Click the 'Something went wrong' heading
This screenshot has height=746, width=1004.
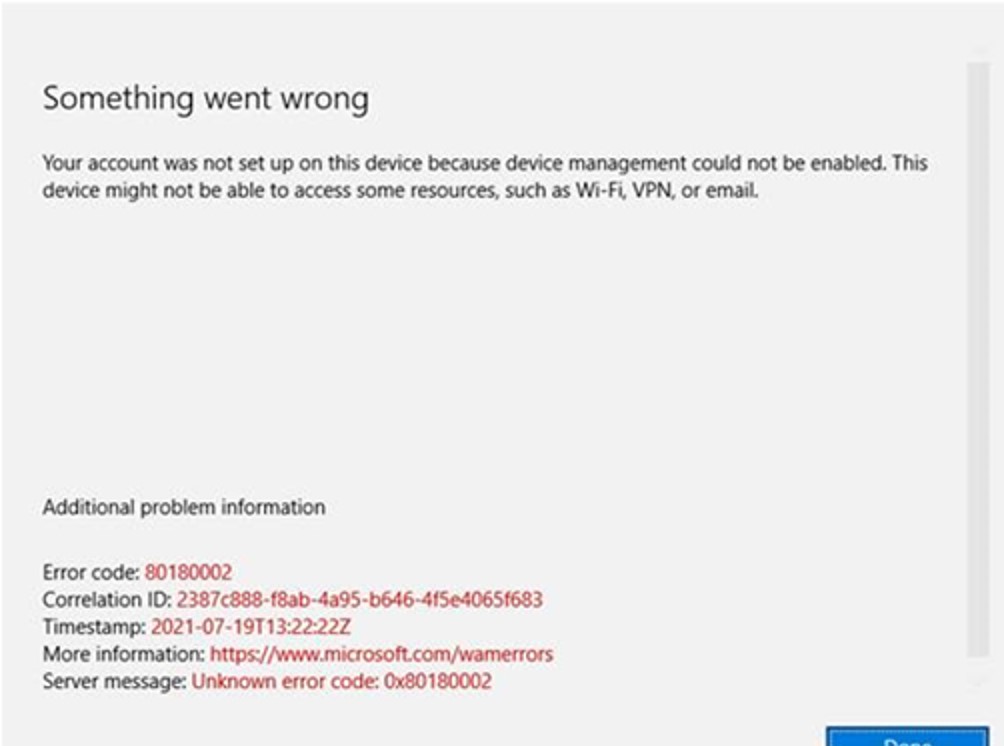click(206, 99)
